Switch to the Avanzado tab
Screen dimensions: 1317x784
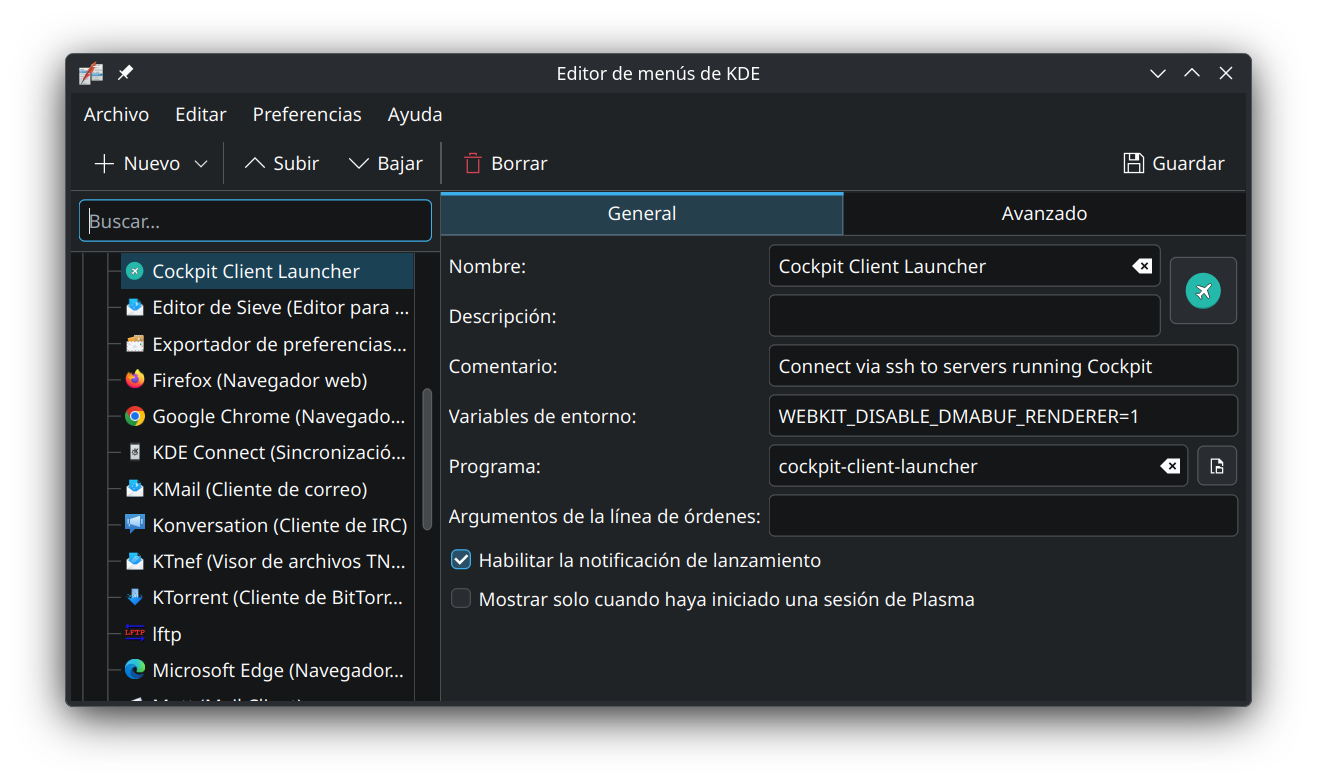(1044, 214)
